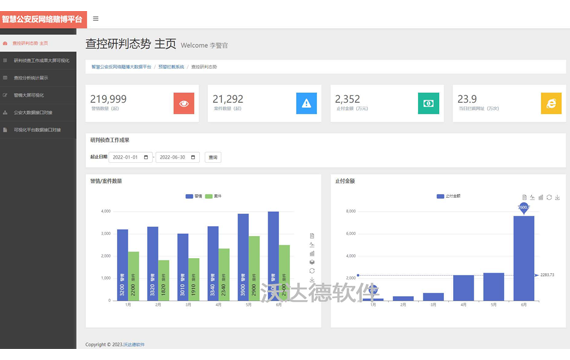Toggle the blue 警情 legend series in the left chart
The width and height of the screenshot is (570, 360).
point(194,196)
